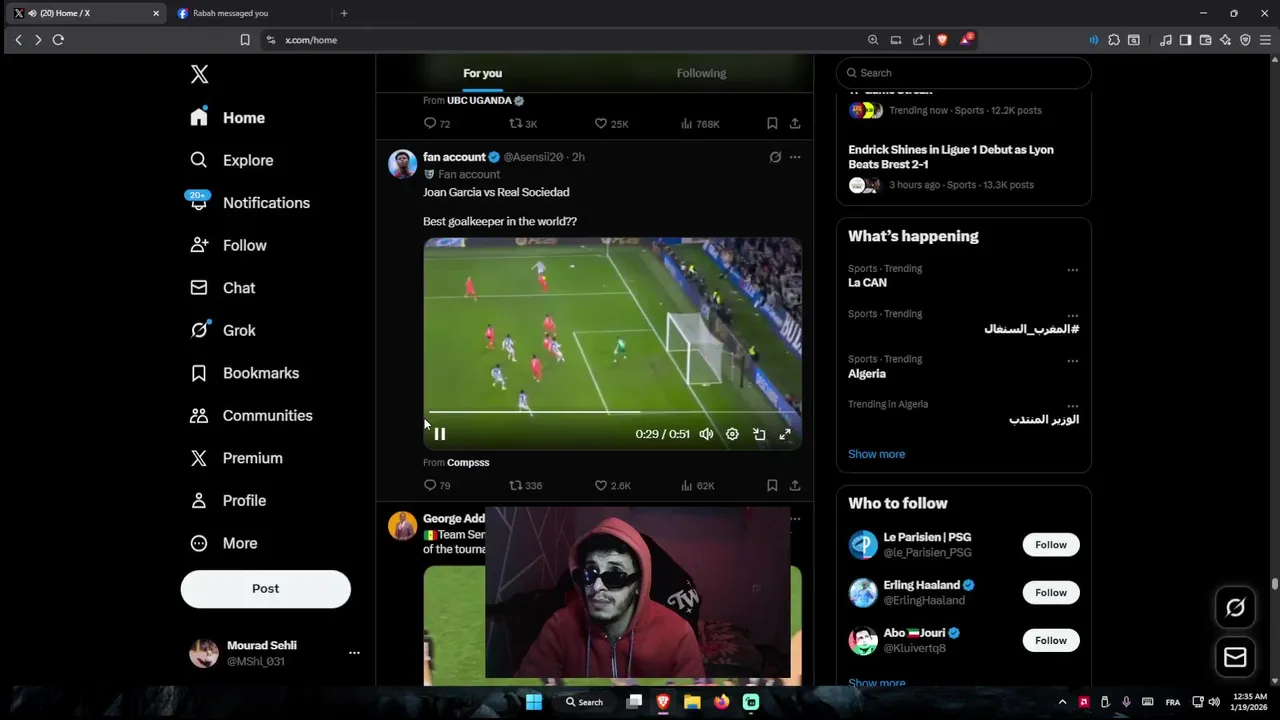Like the Joan Garcia post (2.6K likes)
The width and height of the screenshot is (1280, 720).
[612, 485]
